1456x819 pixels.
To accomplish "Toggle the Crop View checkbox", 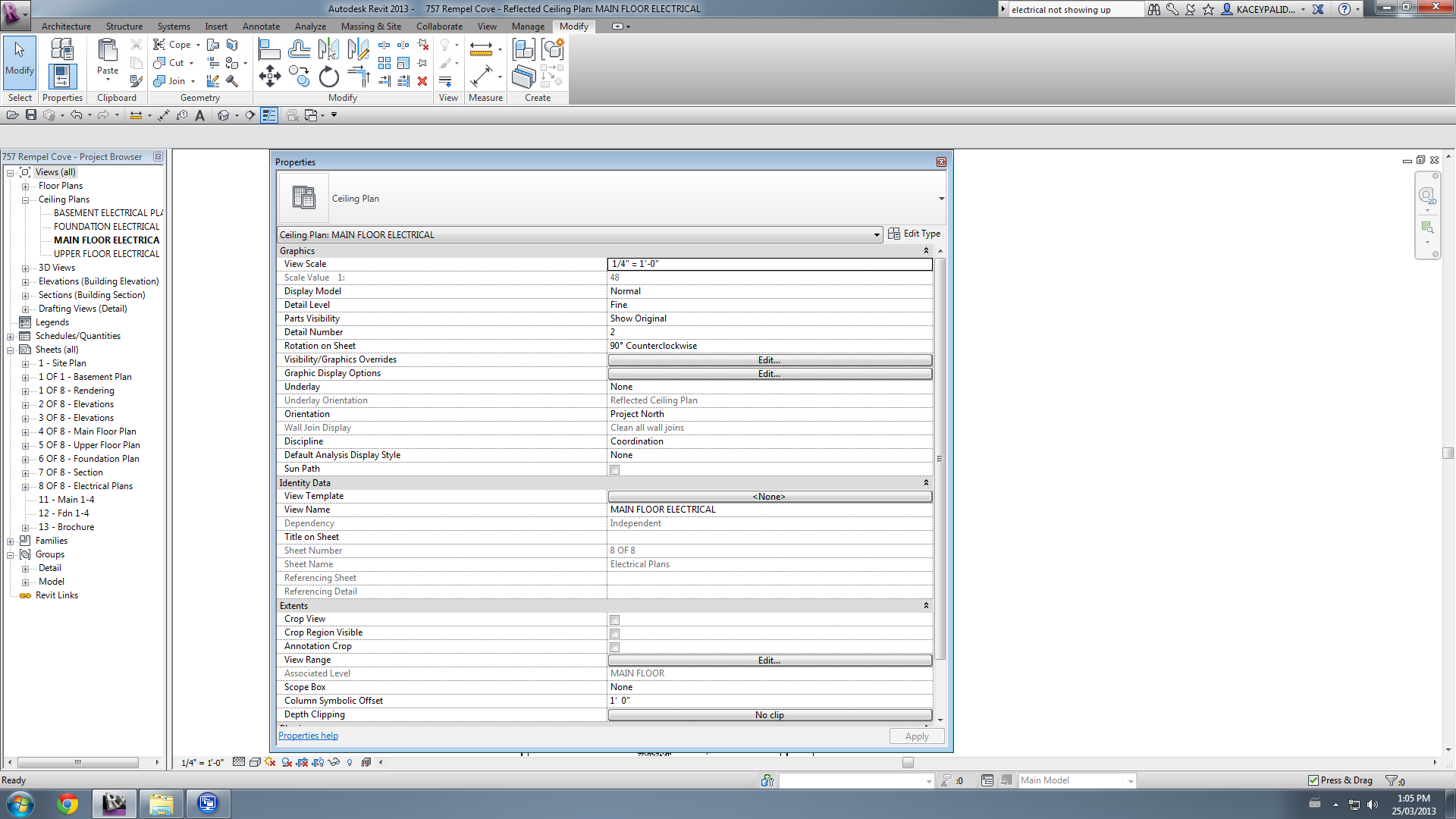I will coord(615,620).
